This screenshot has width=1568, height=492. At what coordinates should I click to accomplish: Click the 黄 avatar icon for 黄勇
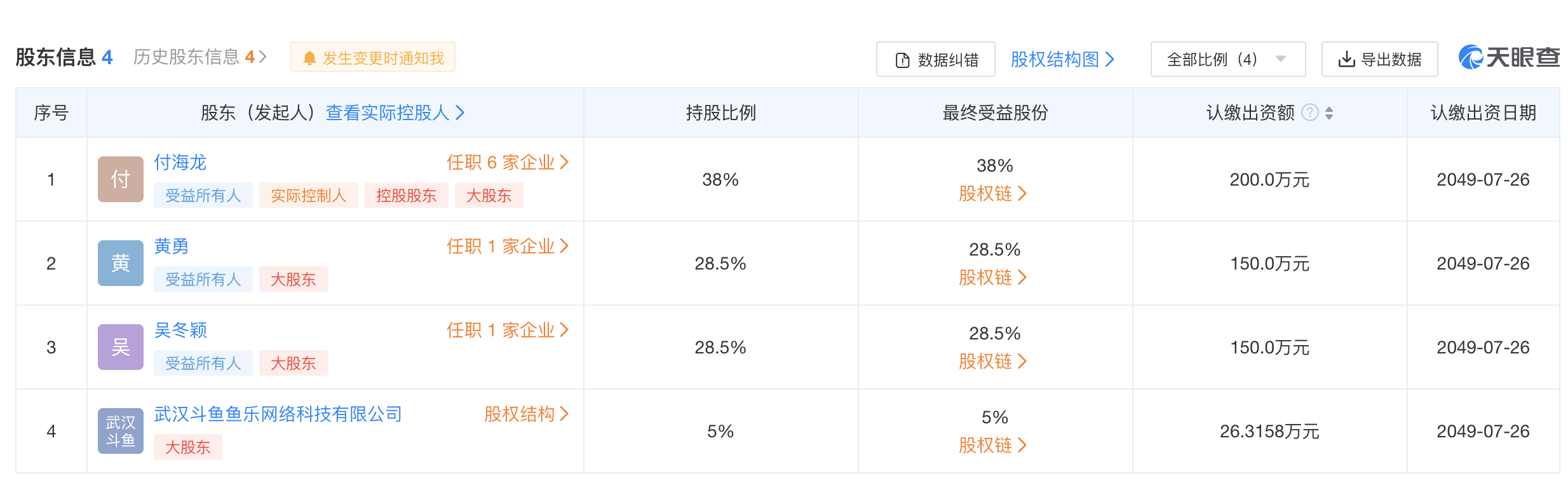point(121,263)
